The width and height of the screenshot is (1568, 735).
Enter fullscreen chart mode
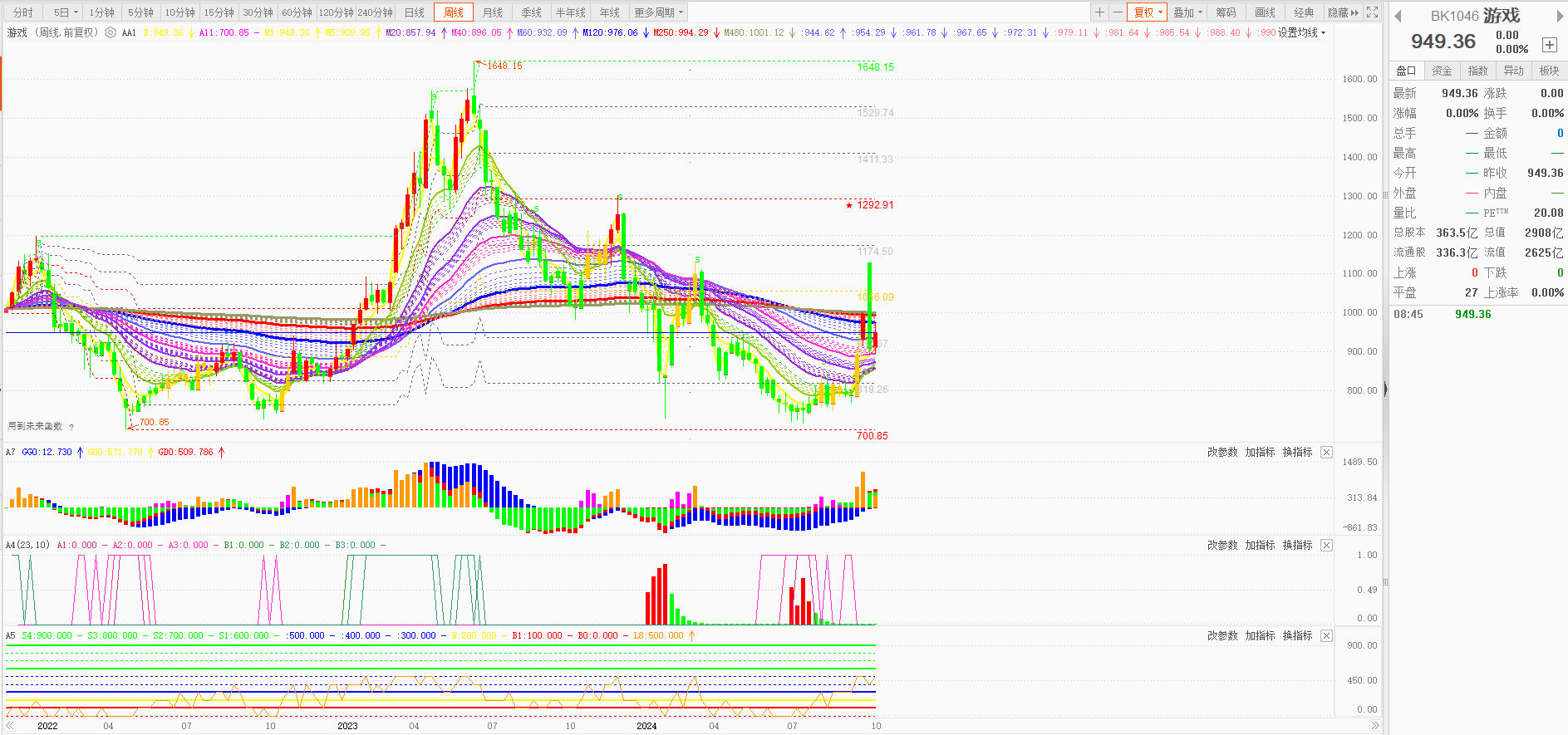pyautogui.click(x=1373, y=12)
